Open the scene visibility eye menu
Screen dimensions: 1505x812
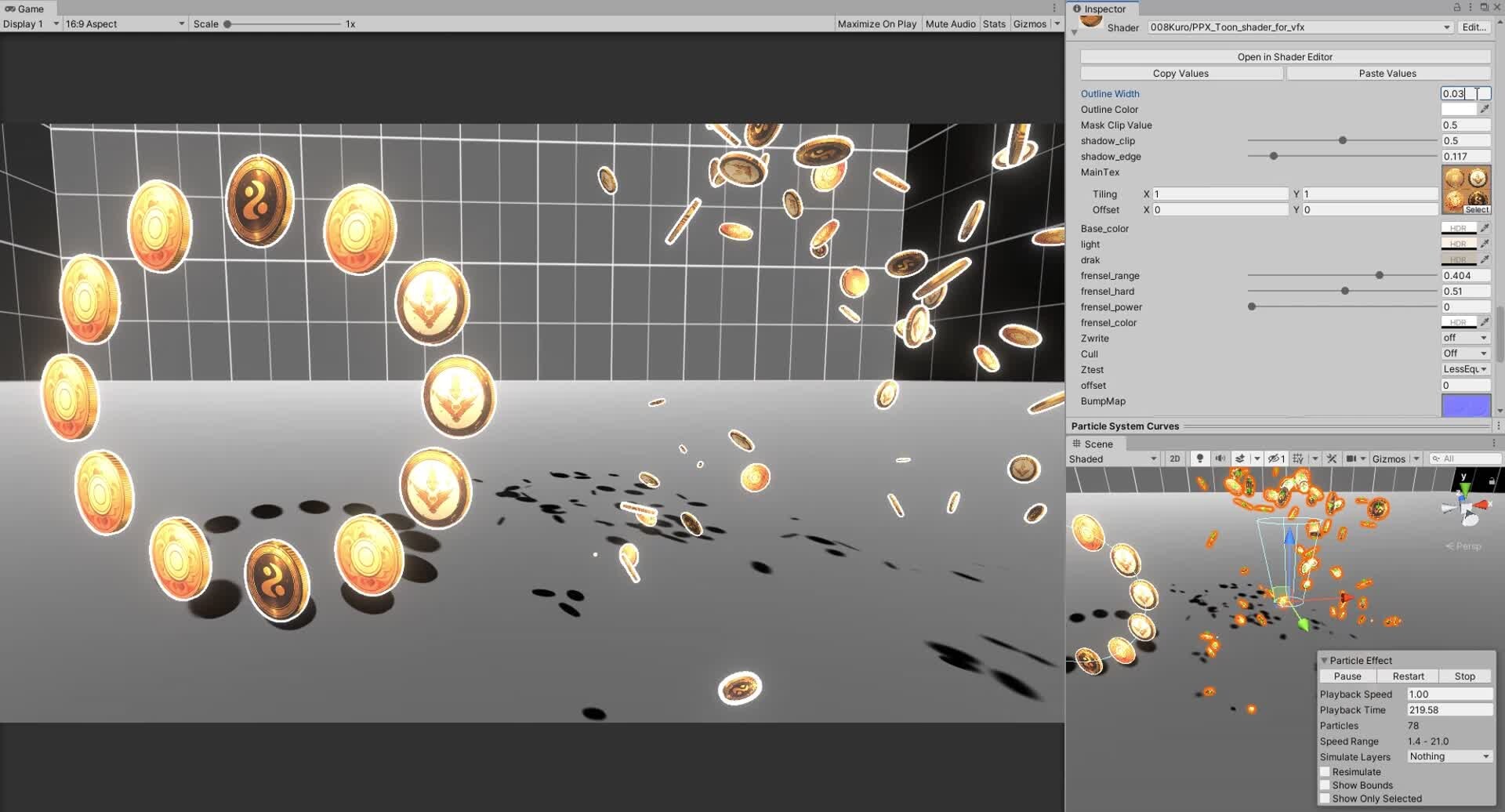pos(1273,459)
